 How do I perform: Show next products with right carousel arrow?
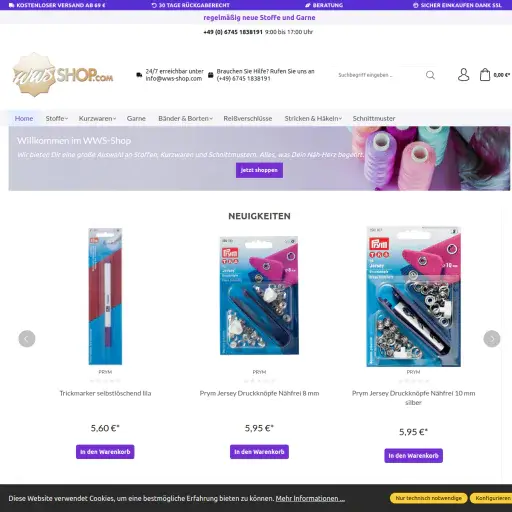(492, 339)
